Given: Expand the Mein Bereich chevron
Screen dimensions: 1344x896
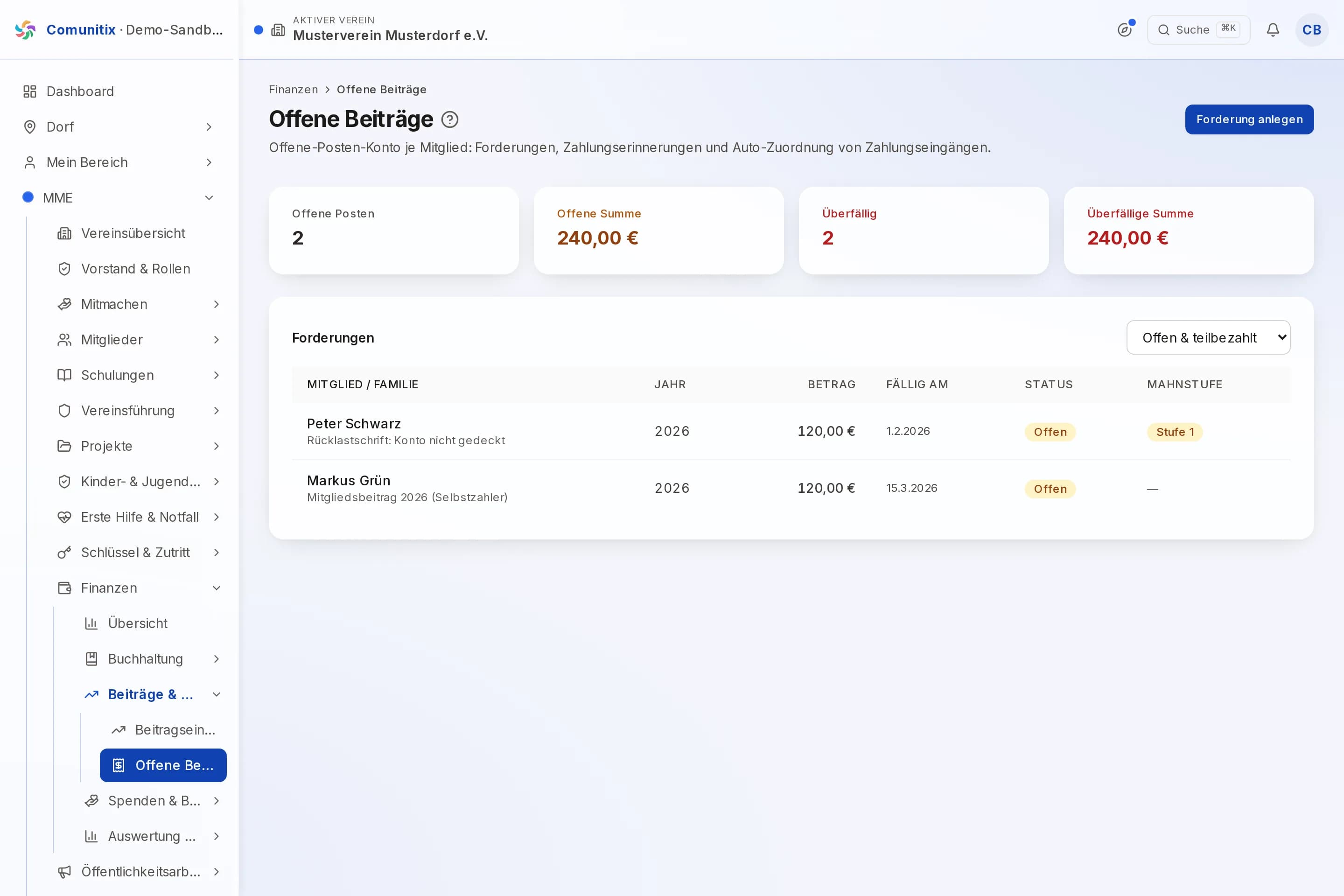Looking at the screenshot, I should point(209,162).
